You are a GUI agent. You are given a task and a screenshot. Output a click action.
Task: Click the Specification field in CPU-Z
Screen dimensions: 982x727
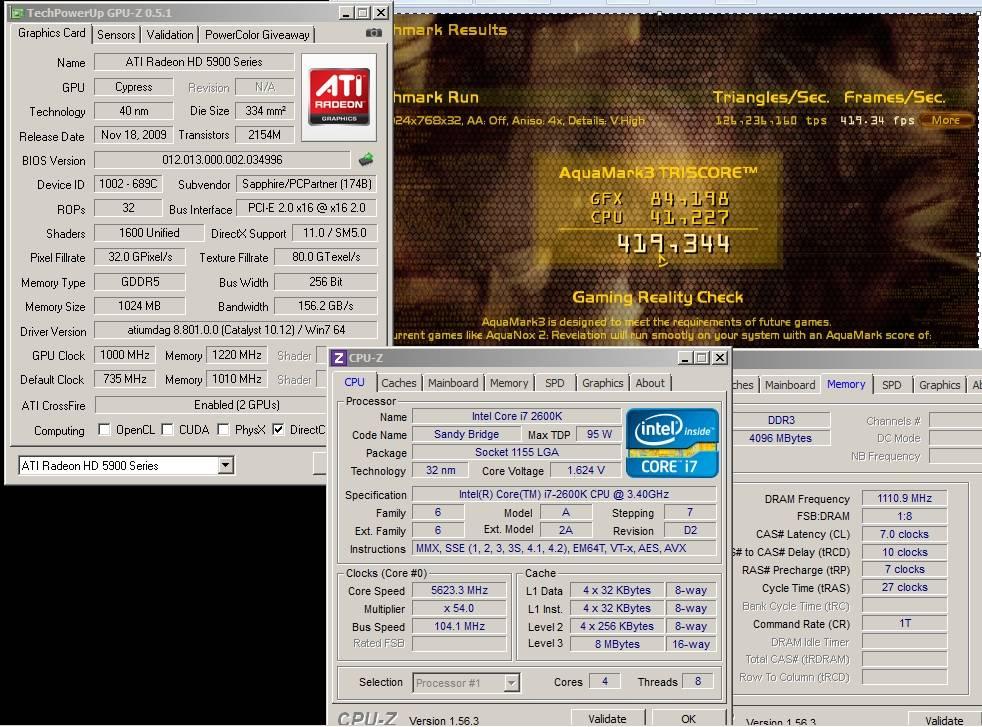[x=564, y=494]
